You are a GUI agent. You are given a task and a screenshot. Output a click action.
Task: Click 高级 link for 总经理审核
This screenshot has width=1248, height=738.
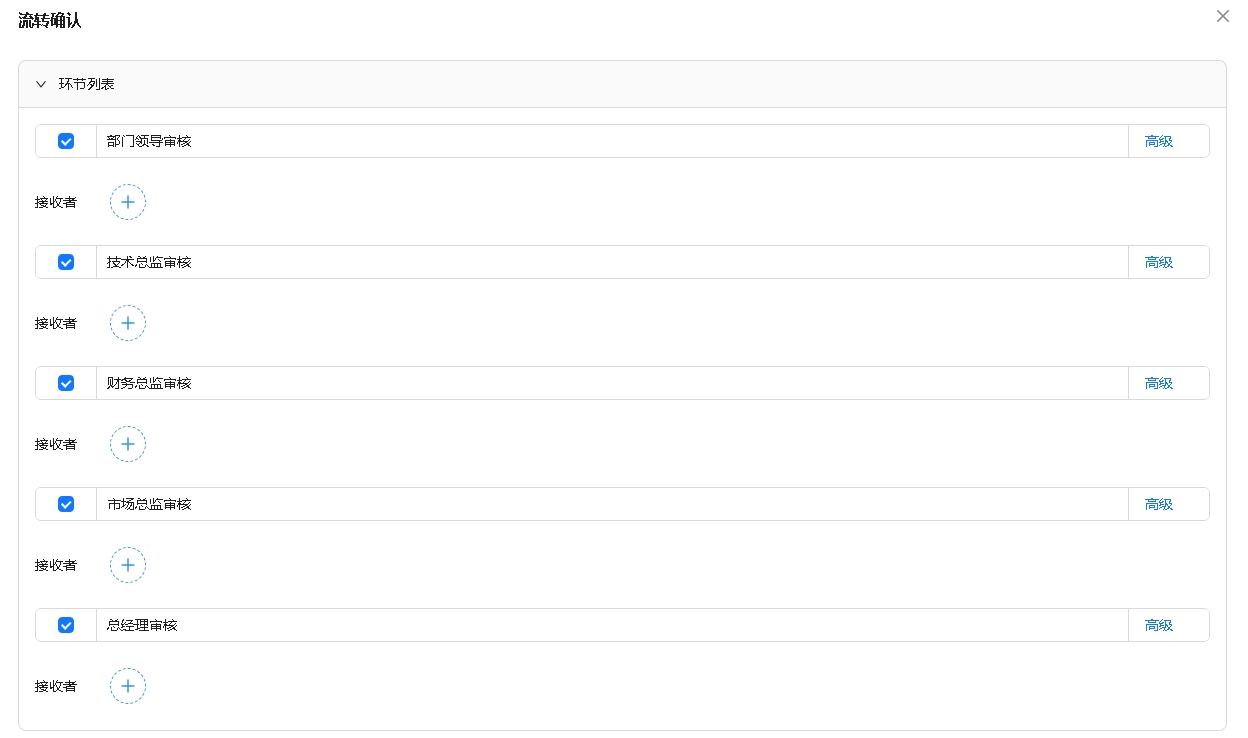pos(1159,625)
